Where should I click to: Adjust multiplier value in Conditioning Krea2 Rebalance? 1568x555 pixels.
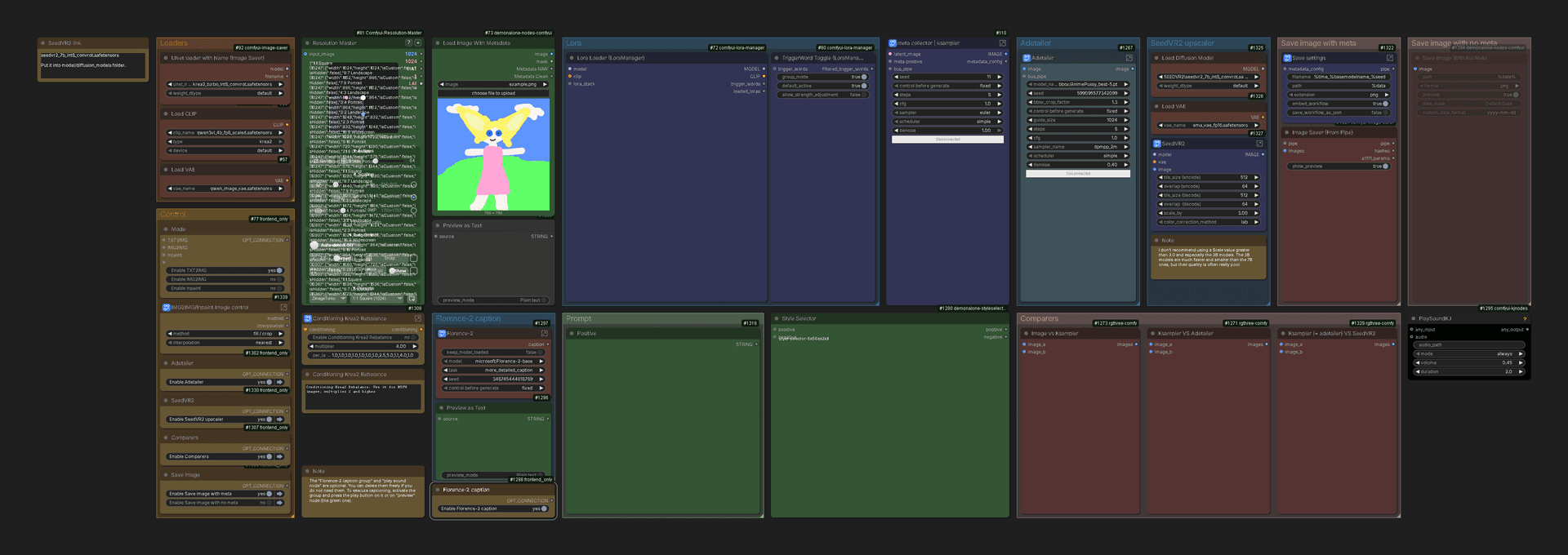point(363,346)
